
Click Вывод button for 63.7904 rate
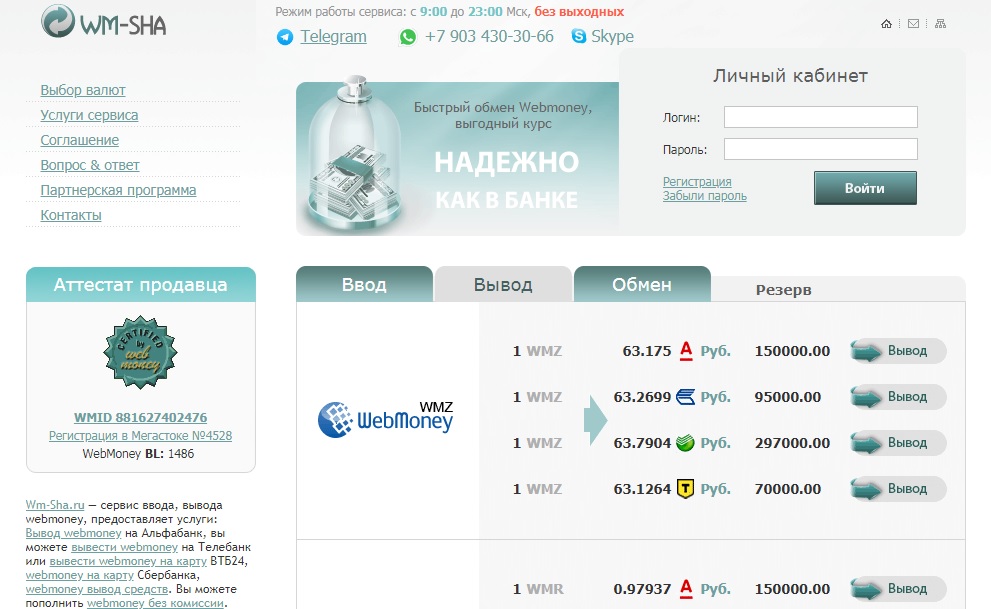point(898,443)
